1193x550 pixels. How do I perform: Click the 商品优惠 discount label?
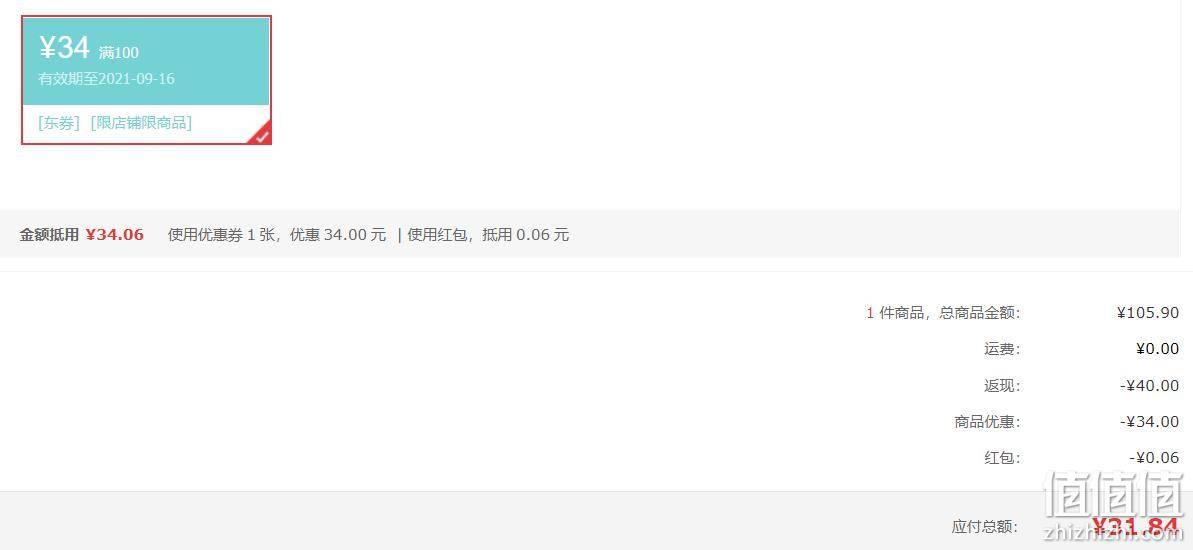coord(988,421)
